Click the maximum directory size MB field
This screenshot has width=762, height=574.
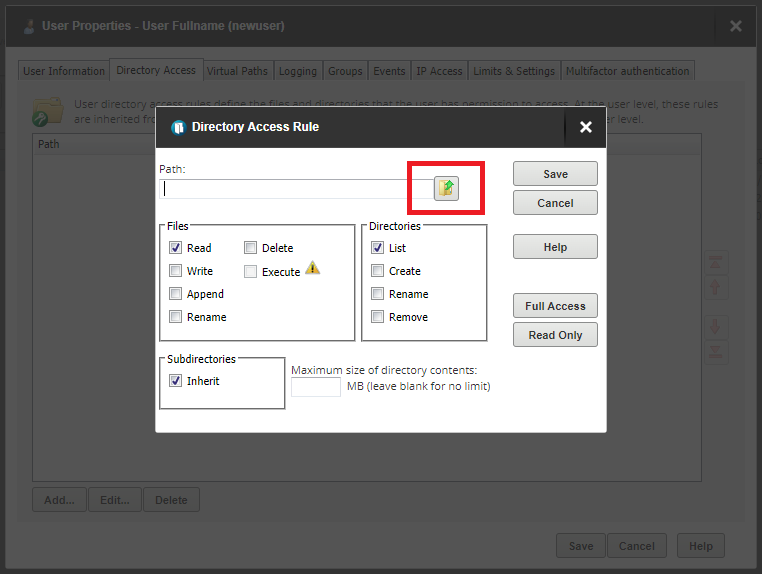coord(315,387)
